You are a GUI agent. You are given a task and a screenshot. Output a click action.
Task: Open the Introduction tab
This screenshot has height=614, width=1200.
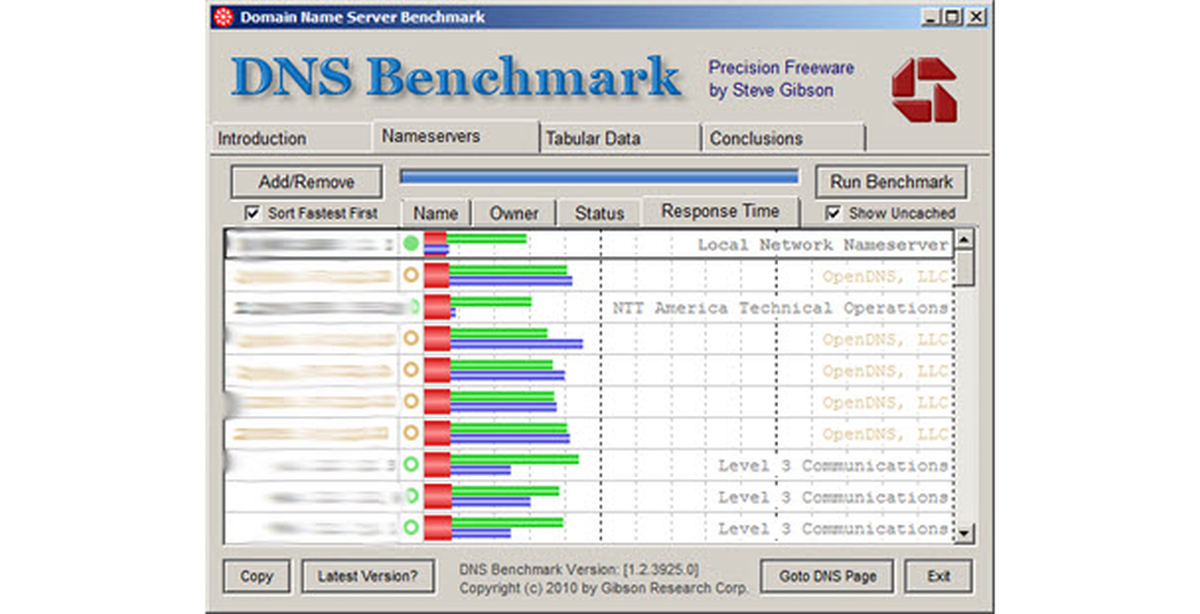(290, 138)
